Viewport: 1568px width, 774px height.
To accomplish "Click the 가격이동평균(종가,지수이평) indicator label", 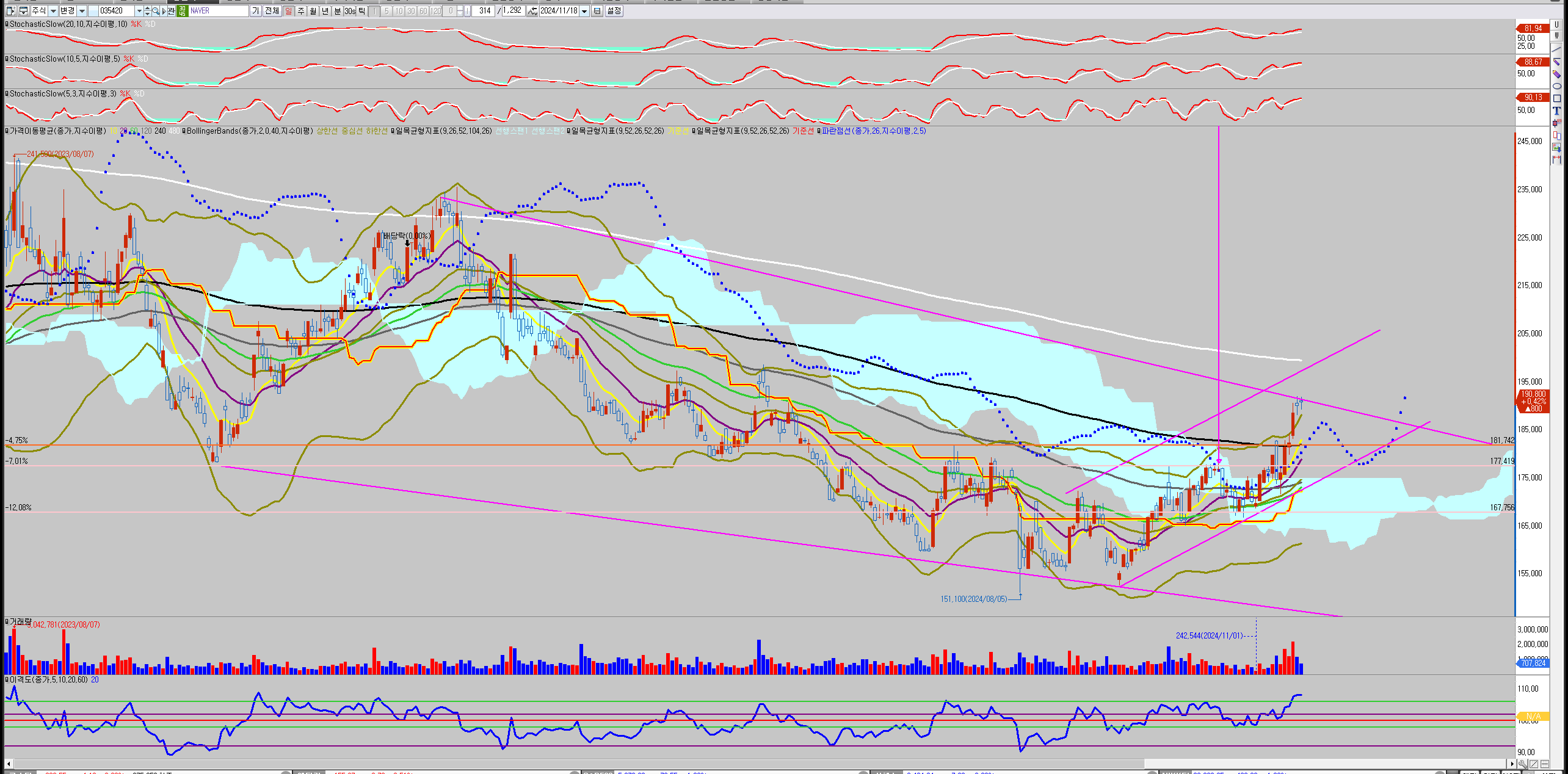I will 57,131.
